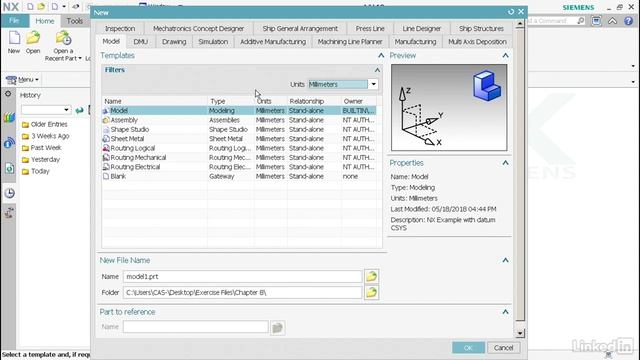The width and height of the screenshot is (640, 360).
Task: Click the Roles icon in resource bar
Action: tap(9, 212)
